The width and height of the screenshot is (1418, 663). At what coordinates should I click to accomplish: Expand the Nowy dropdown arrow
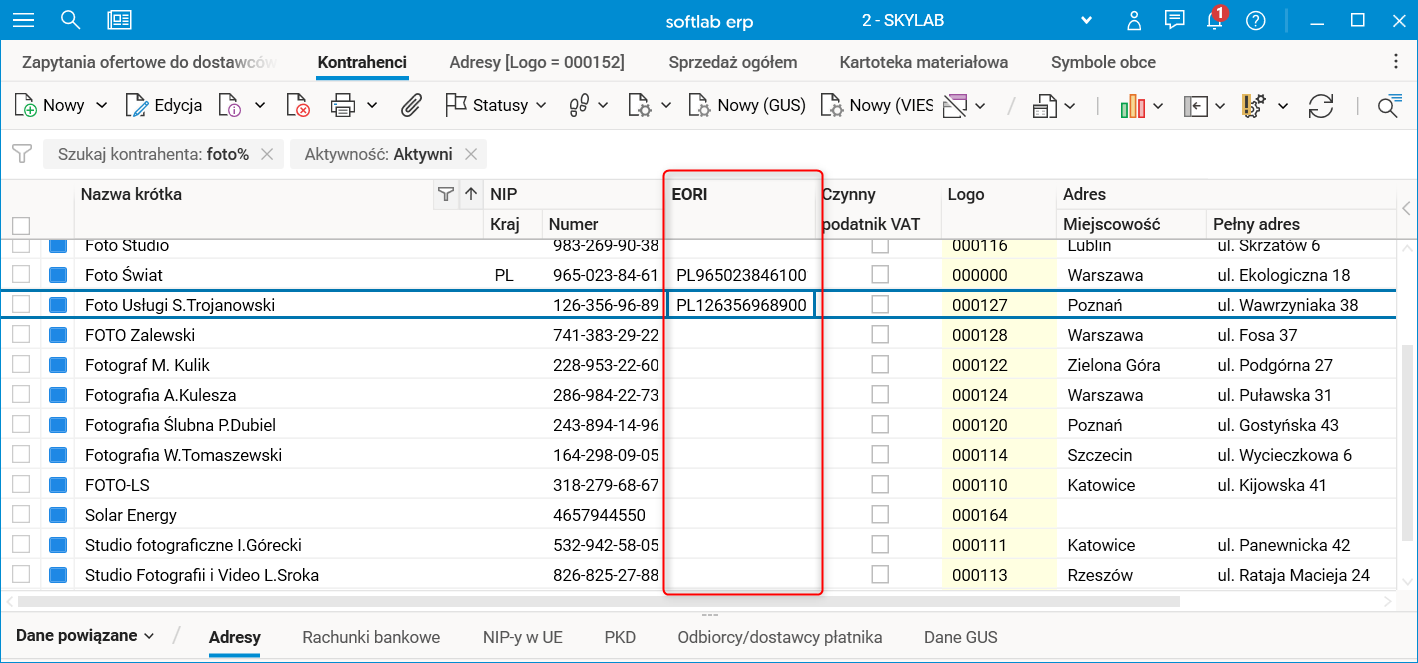(101, 105)
